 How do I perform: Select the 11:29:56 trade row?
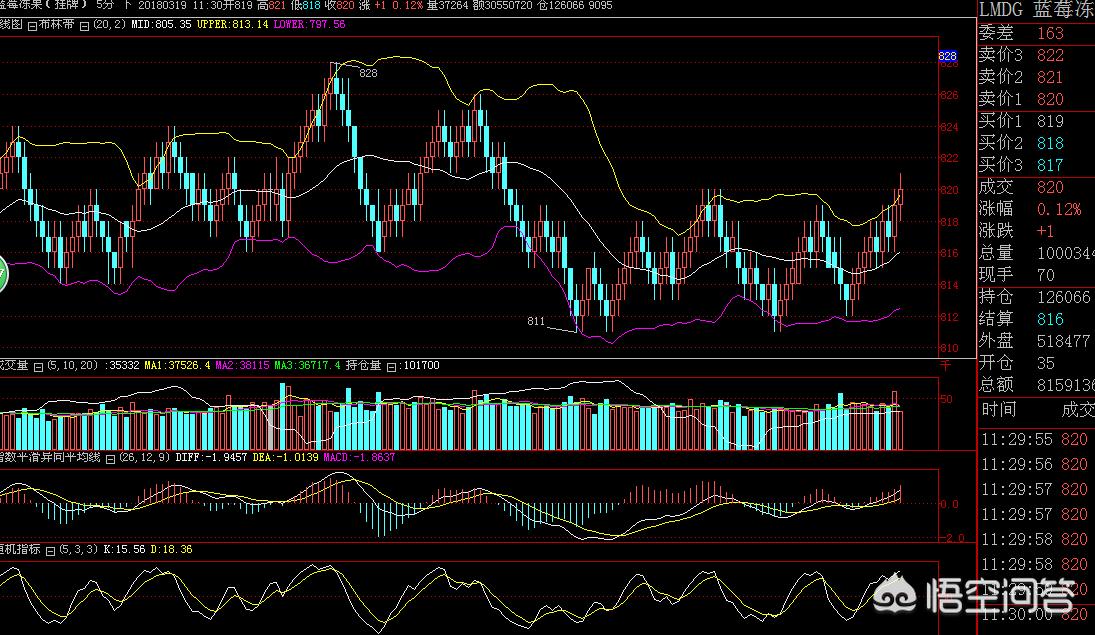1036,465
